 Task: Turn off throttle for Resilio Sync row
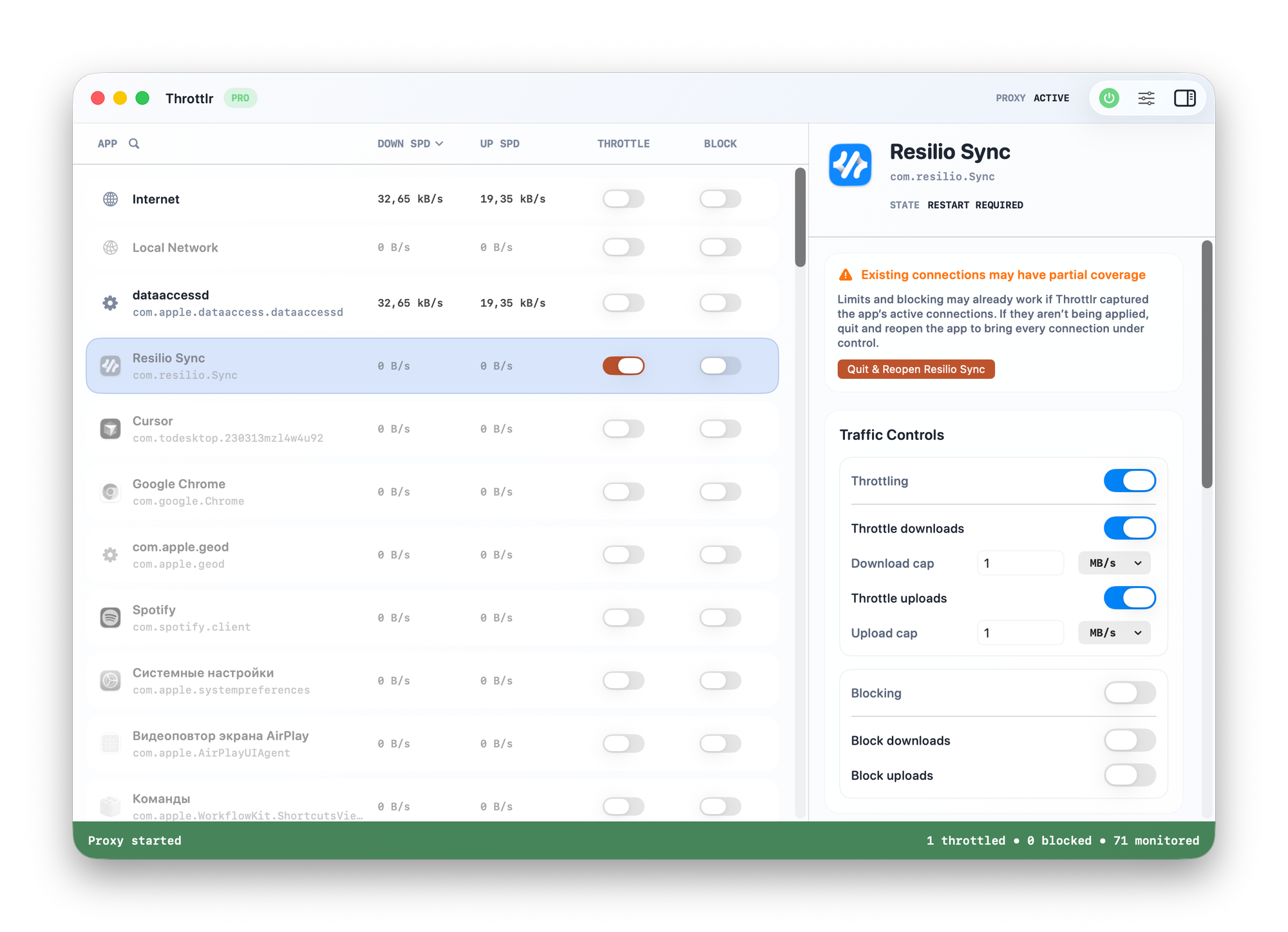click(623, 366)
